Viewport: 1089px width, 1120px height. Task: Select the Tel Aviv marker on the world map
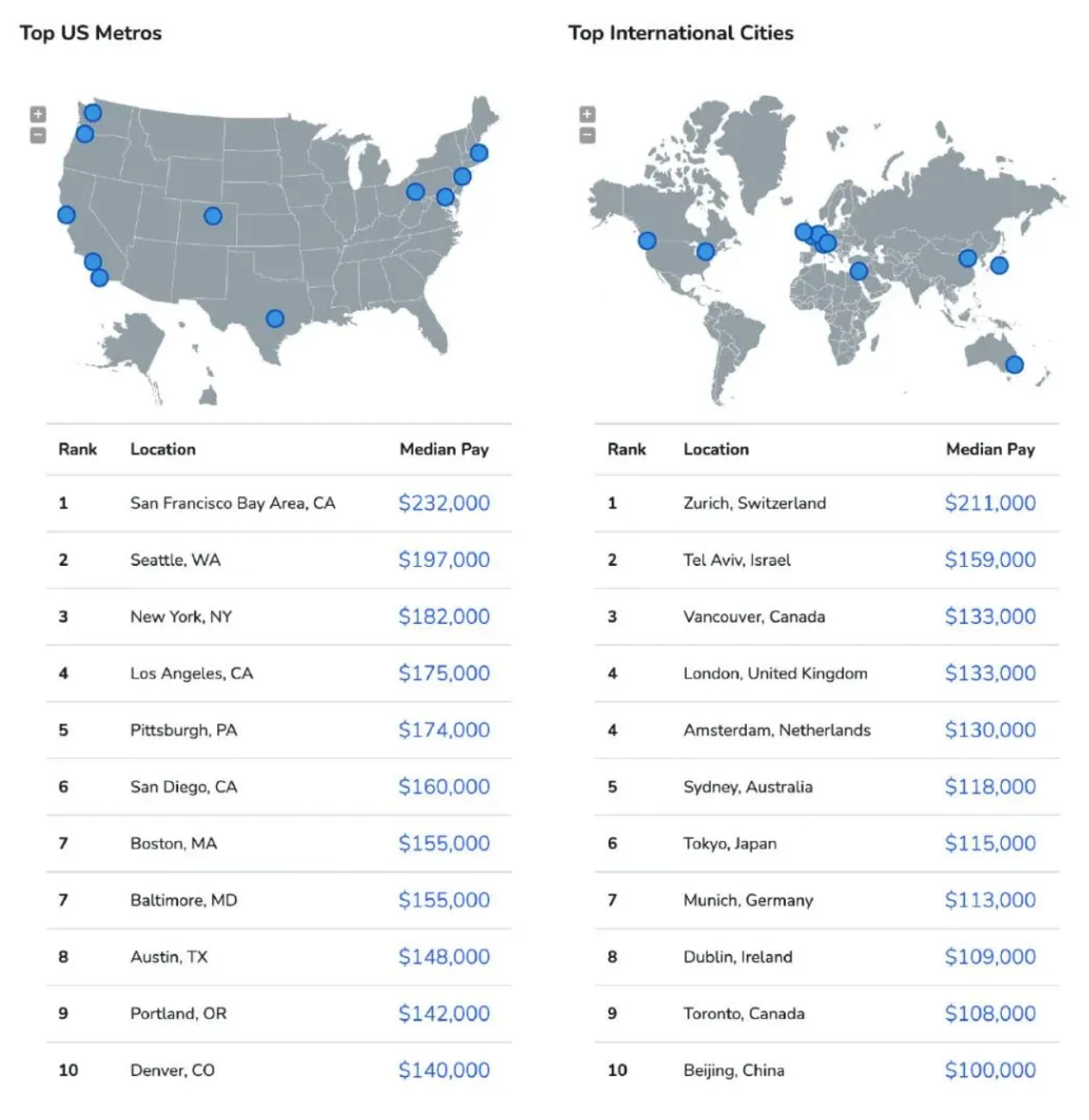[858, 271]
